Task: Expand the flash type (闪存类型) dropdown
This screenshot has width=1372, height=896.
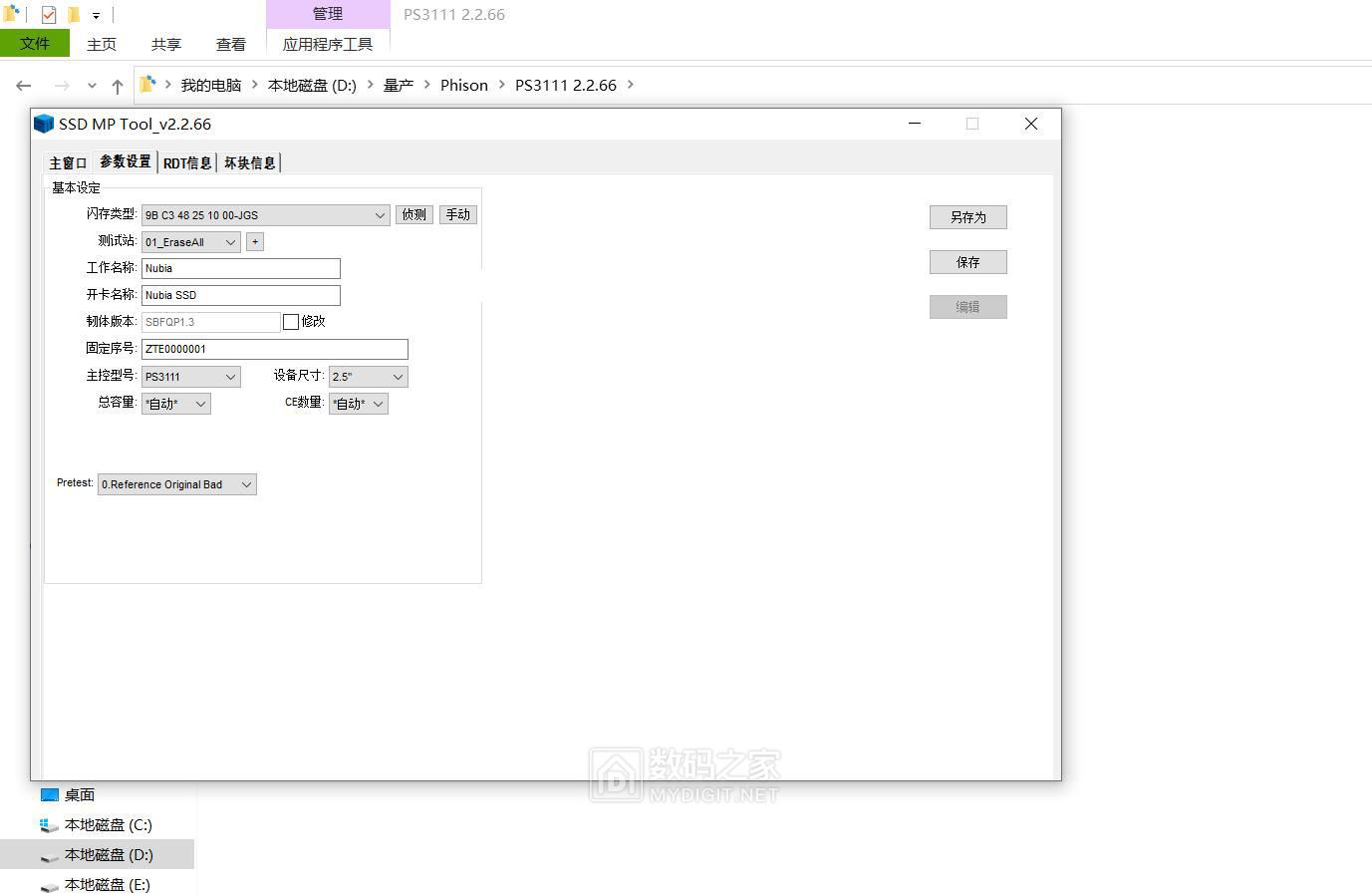Action: pos(380,215)
